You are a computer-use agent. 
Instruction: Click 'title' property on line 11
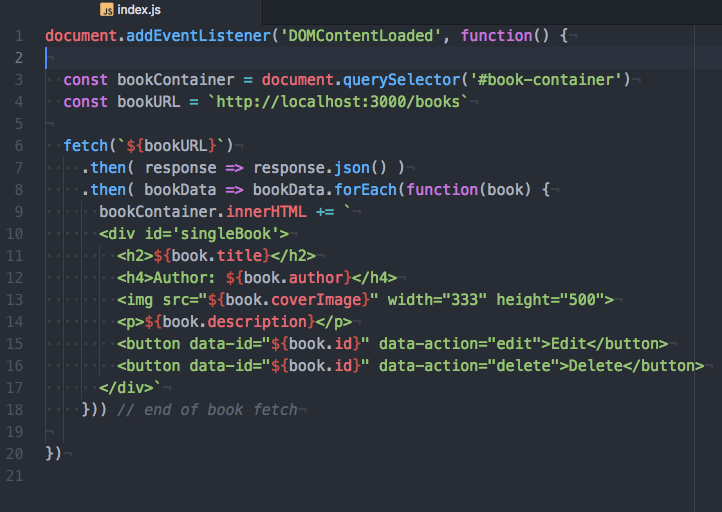coord(239,256)
